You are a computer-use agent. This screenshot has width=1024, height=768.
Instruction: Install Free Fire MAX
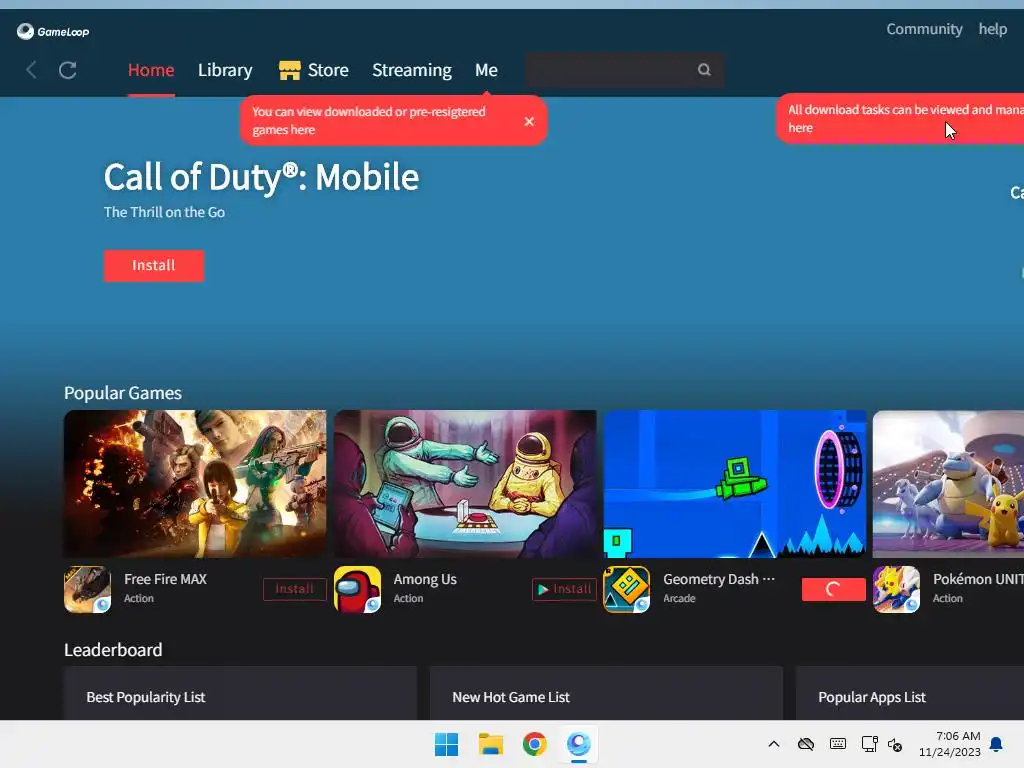(295, 589)
